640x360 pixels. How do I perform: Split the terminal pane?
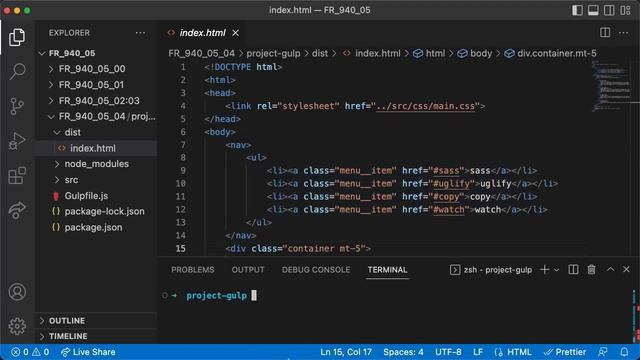[x=573, y=269]
